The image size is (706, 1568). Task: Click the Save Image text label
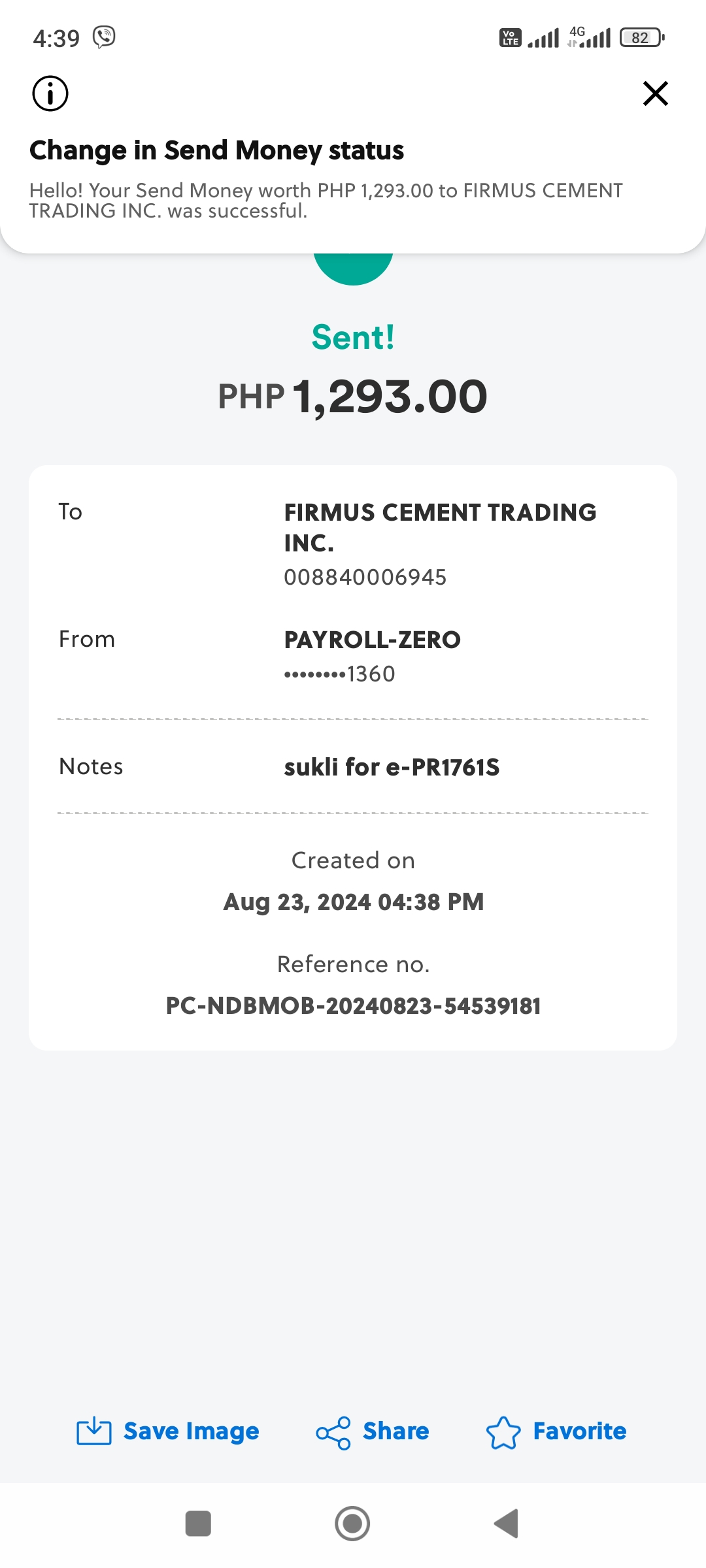[191, 1431]
